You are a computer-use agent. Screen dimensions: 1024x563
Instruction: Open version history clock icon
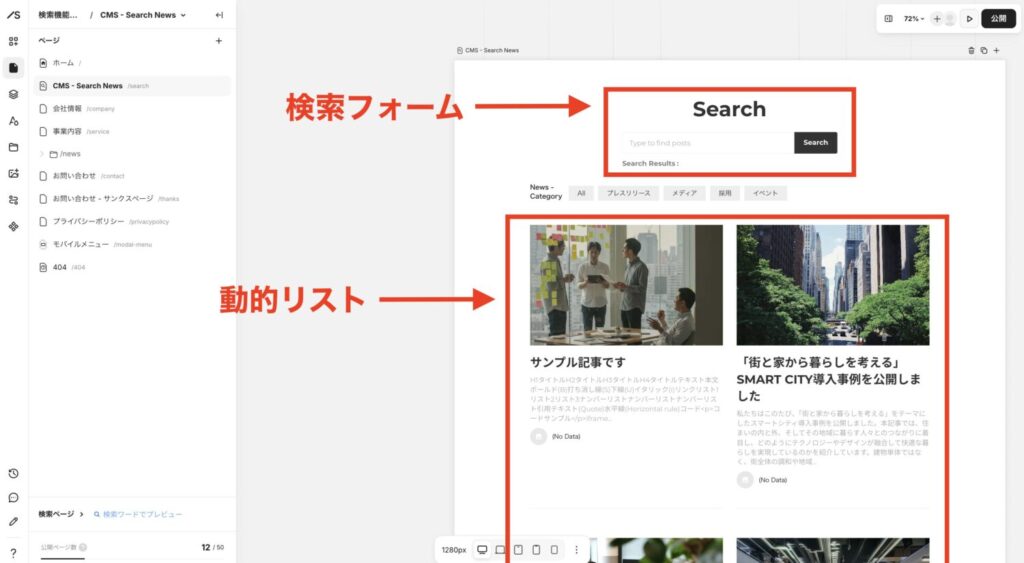tap(13, 473)
